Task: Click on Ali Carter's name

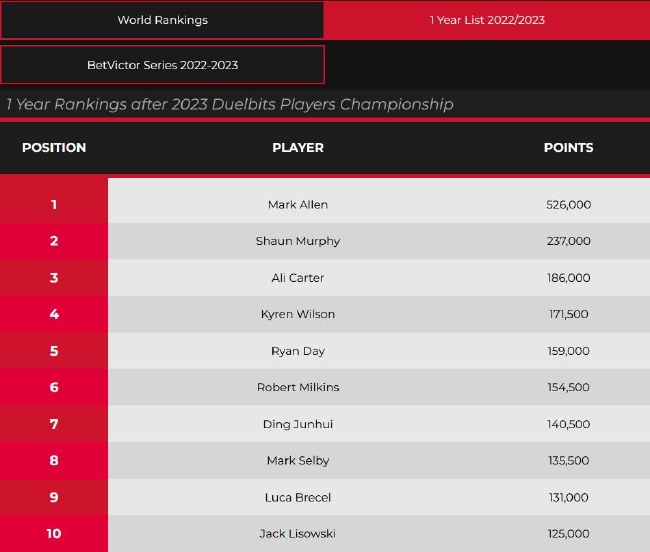Action: coord(298,278)
